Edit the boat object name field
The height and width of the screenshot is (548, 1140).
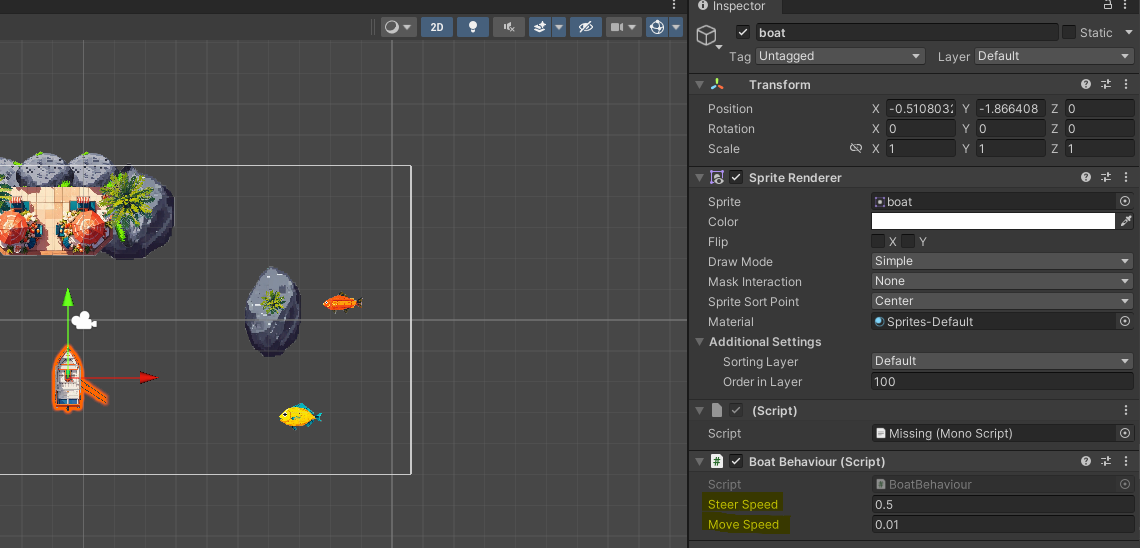(907, 32)
